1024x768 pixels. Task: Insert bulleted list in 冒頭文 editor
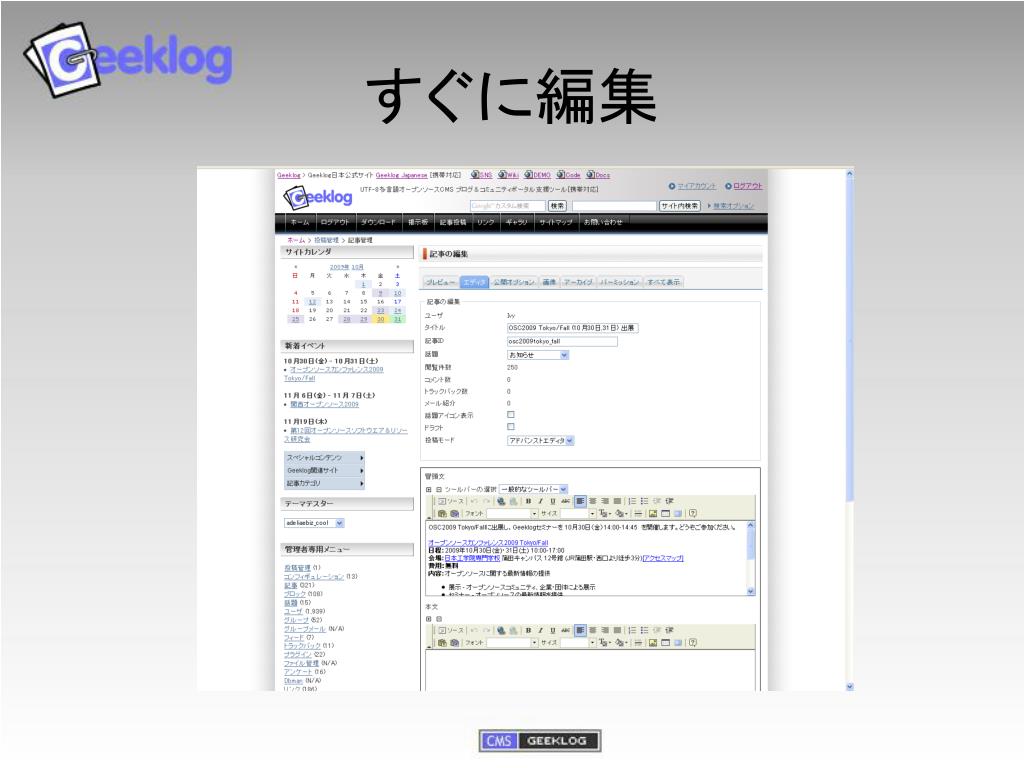click(644, 501)
